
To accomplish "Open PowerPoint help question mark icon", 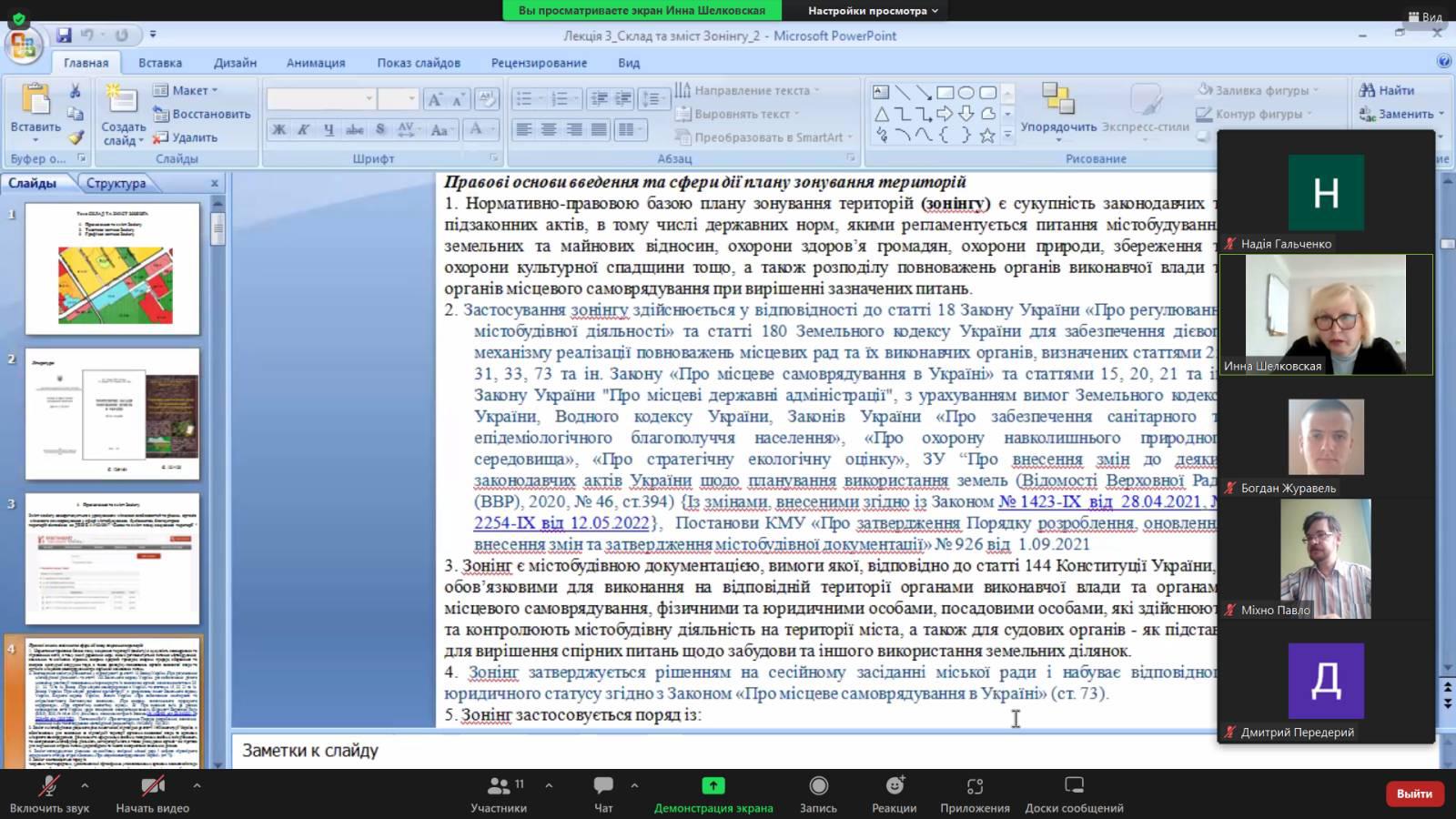I will 1444,62.
